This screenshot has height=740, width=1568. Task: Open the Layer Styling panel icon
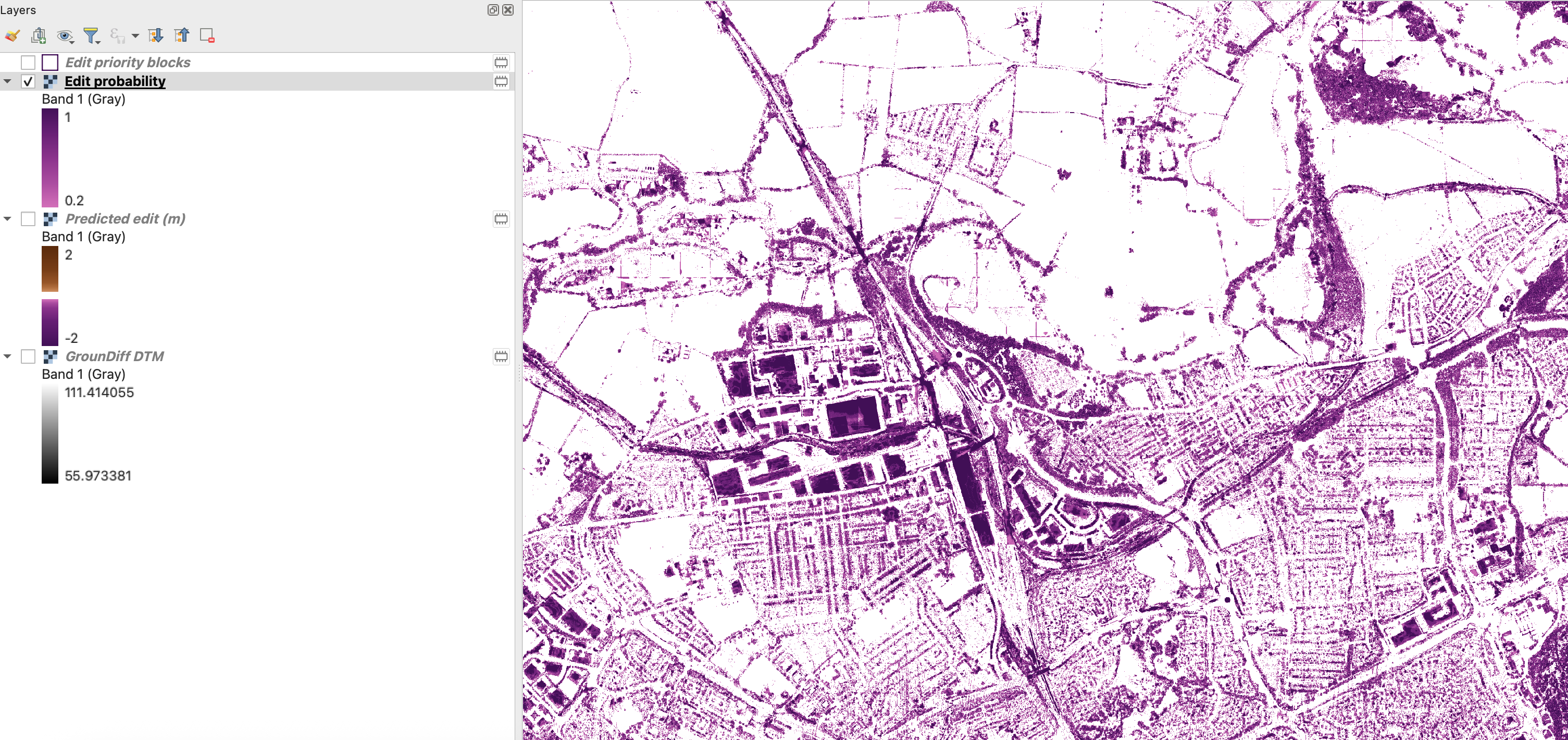coord(12,36)
